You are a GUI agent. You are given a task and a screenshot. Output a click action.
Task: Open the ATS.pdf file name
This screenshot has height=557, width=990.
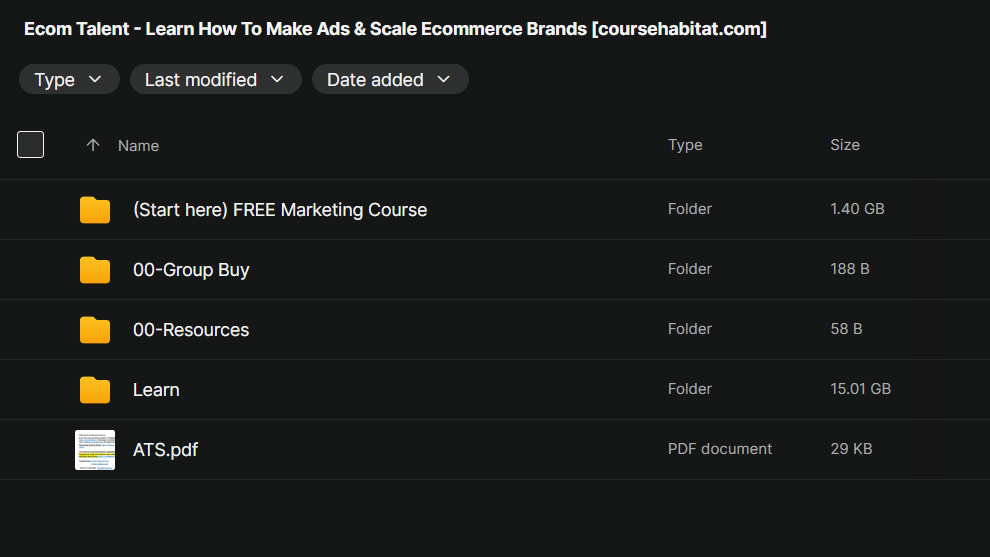[165, 450]
